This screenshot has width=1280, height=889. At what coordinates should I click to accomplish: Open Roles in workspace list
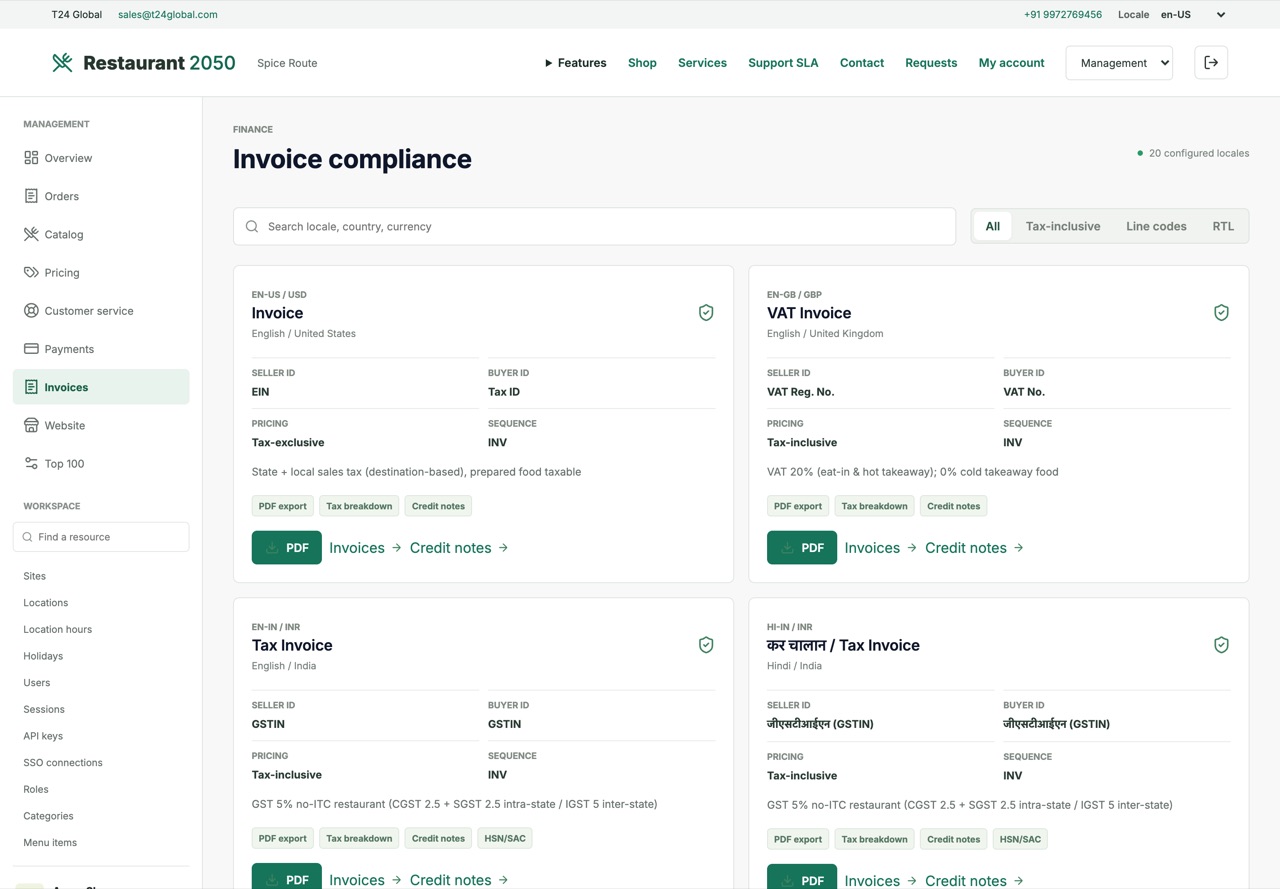pos(36,789)
